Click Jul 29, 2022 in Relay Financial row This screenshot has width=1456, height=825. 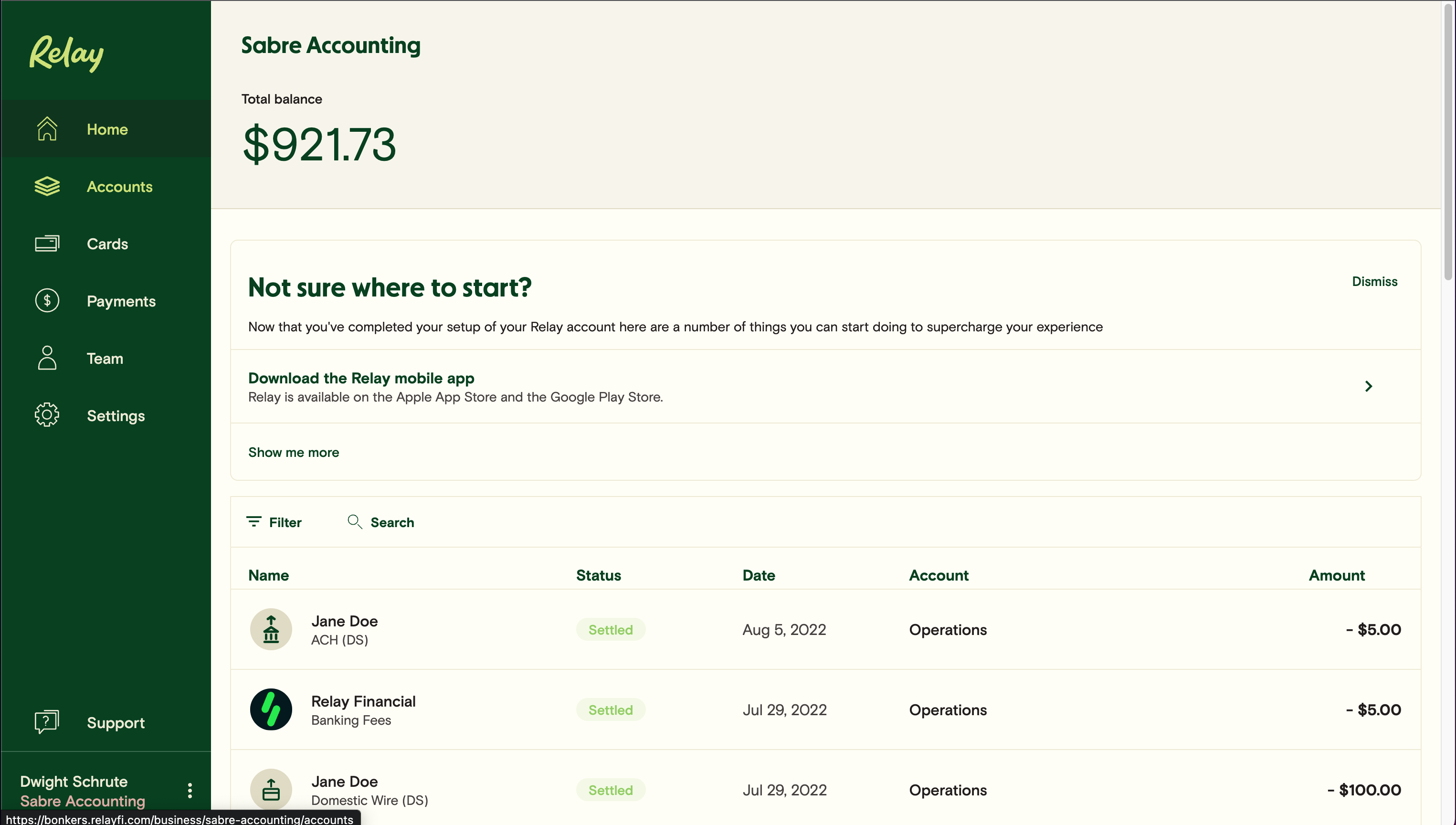pyautogui.click(x=785, y=709)
